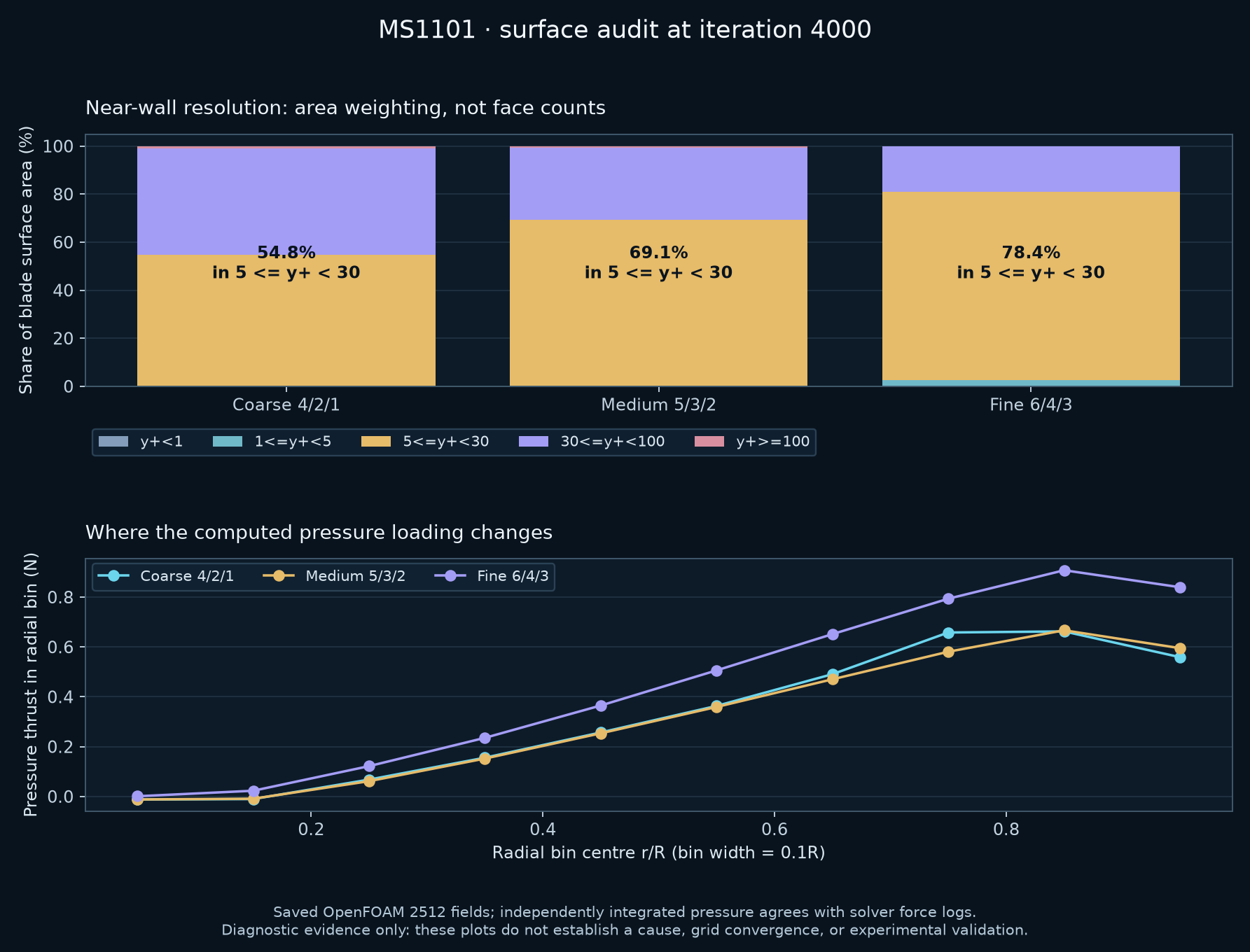Click the 30<=y+<100 legend swatch
This screenshot has height=952, width=1250.
click(534, 442)
